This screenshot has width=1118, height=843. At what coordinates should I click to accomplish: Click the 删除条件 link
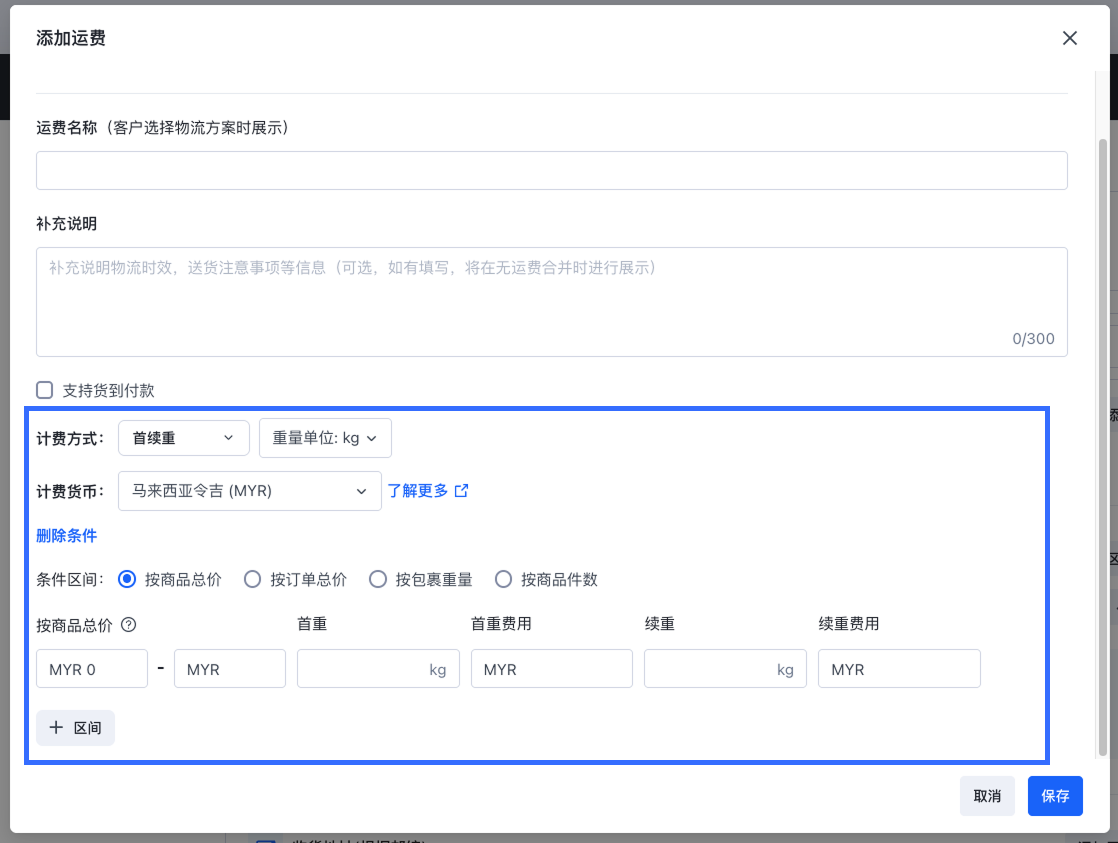[66, 535]
